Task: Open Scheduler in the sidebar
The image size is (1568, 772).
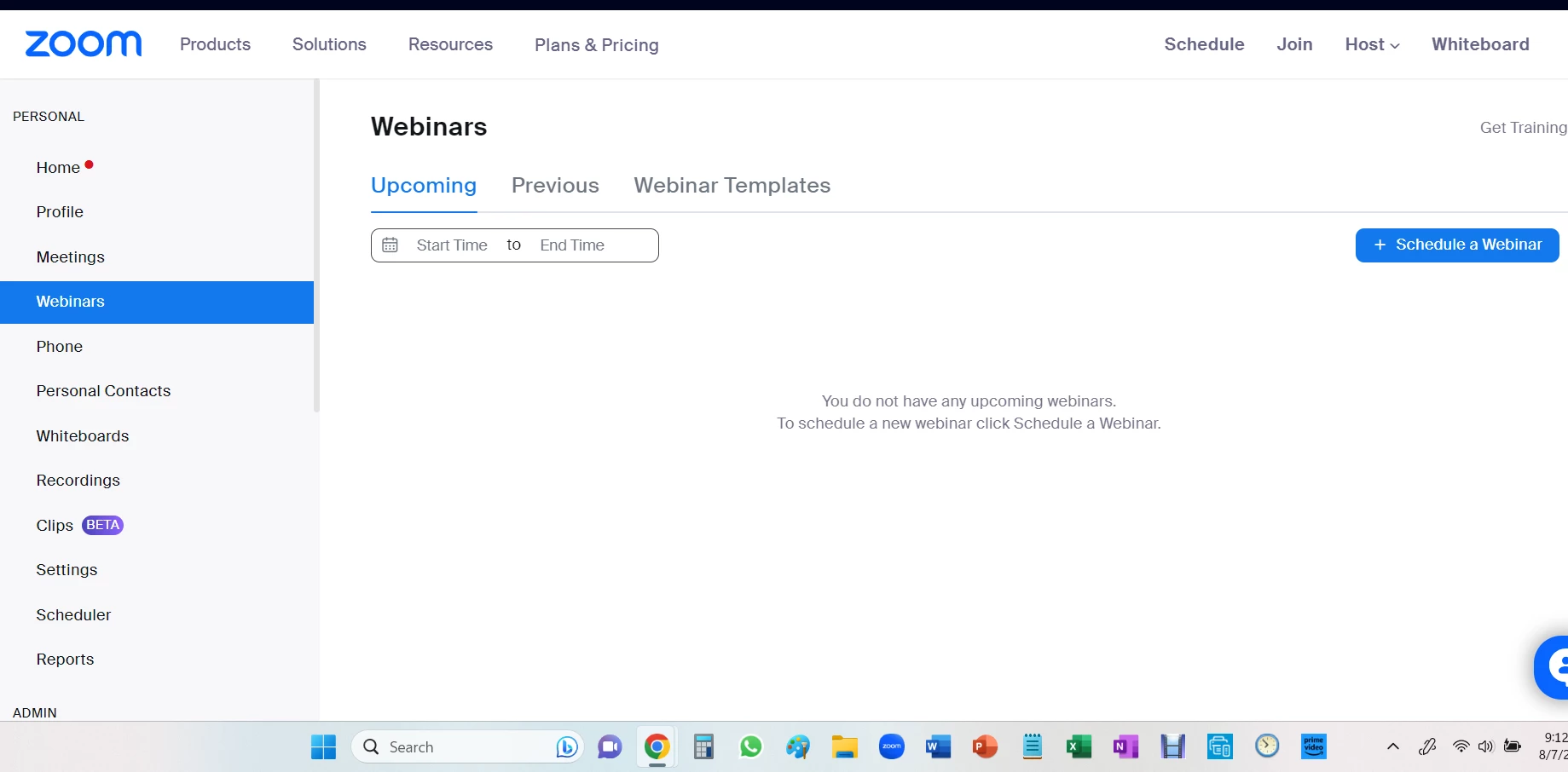Action: (x=73, y=615)
